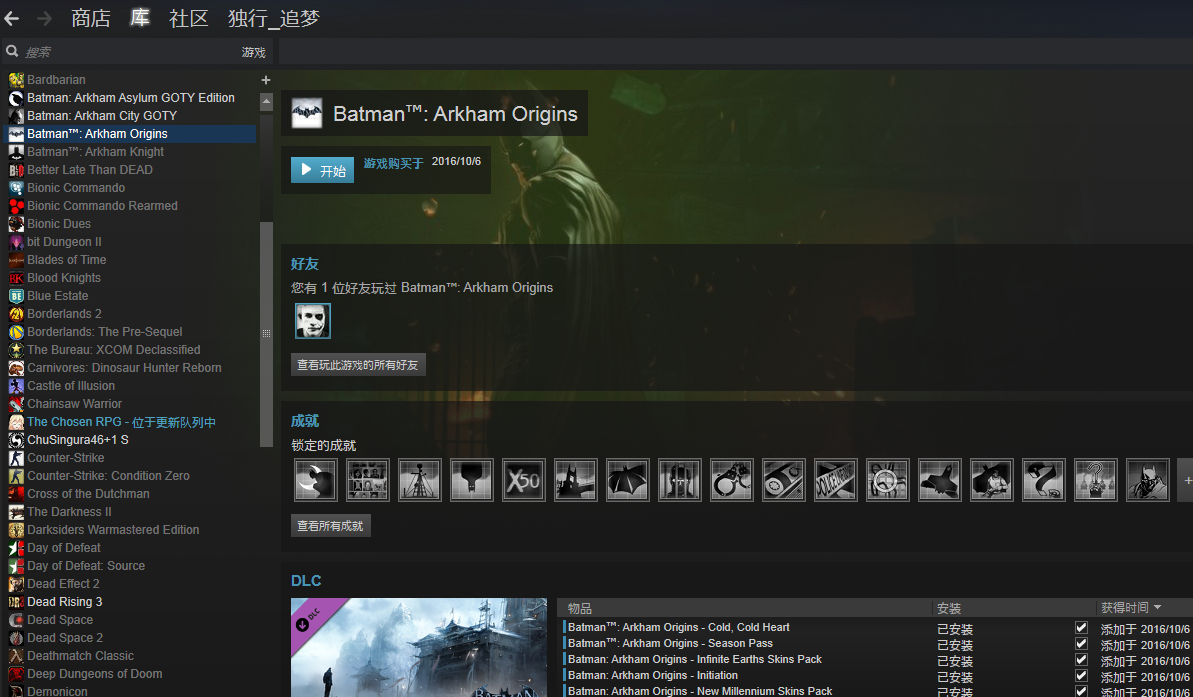The width and height of the screenshot is (1193, 697).
Task: Toggle install checkbox for Cold, Cold Heart
Action: click(x=1081, y=628)
